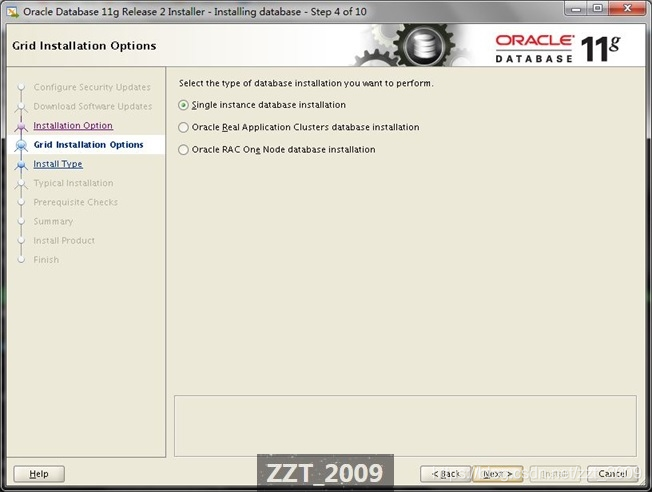
Task: Click the Oracle installer title bar icon
Action: pyautogui.click(x=12, y=12)
